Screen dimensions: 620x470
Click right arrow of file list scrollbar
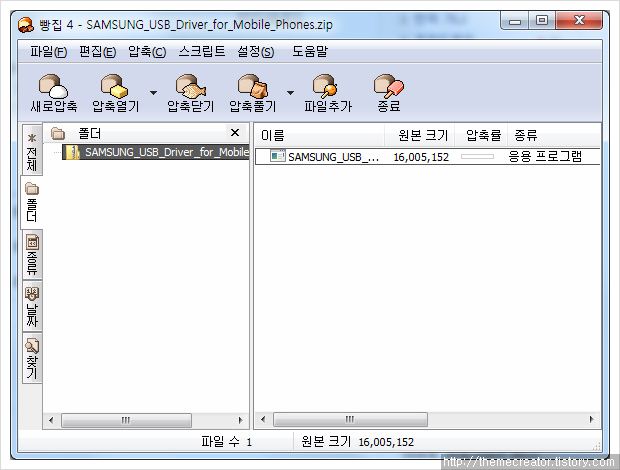point(592,419)
